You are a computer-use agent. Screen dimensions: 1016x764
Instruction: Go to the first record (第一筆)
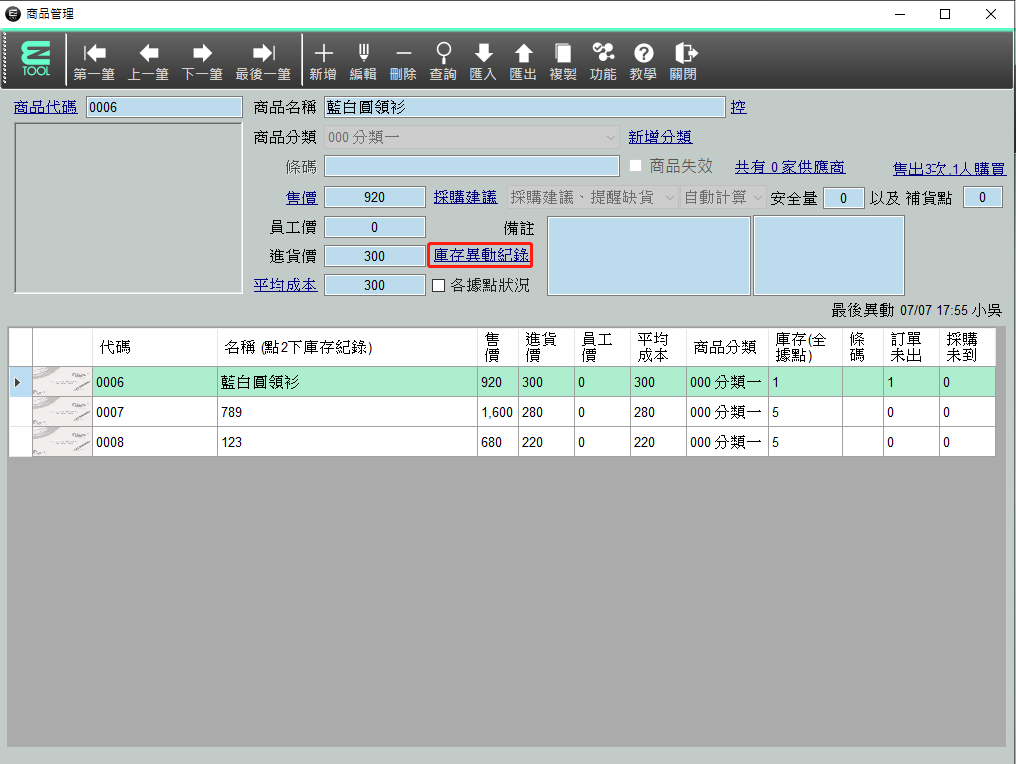pos(94,61)
